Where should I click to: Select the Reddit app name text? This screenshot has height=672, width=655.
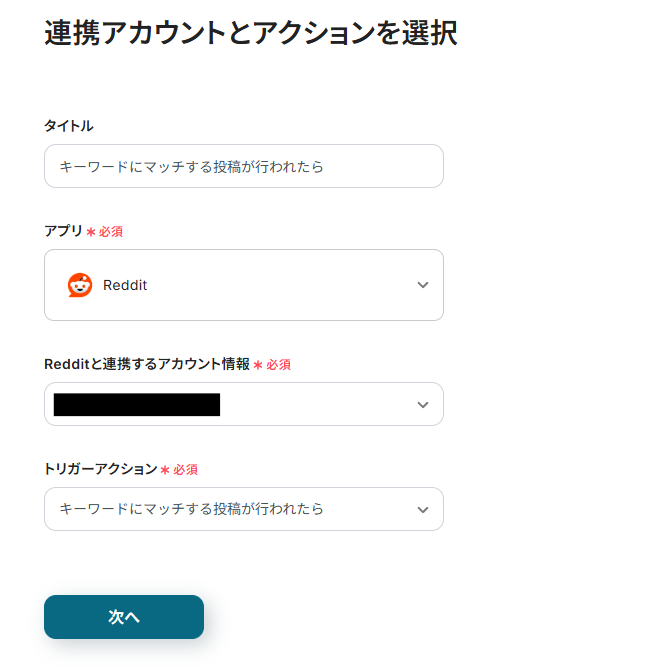coord(125,285)
